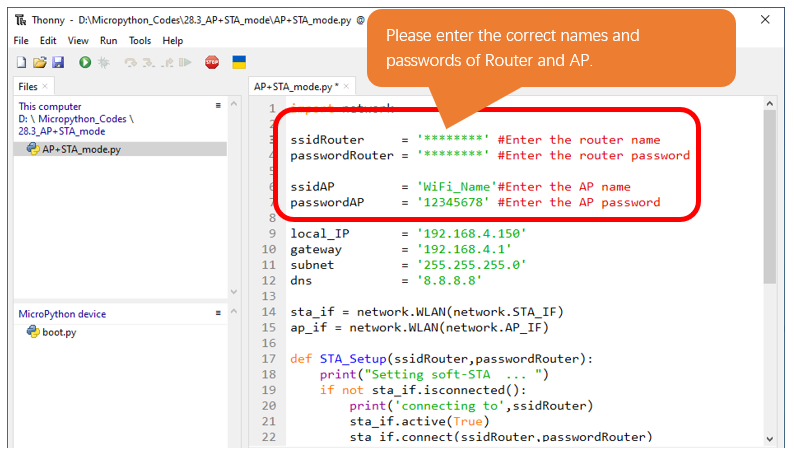Open the Tools menu
This screenshot has height=455, width=794.
(x=140, y=40)
